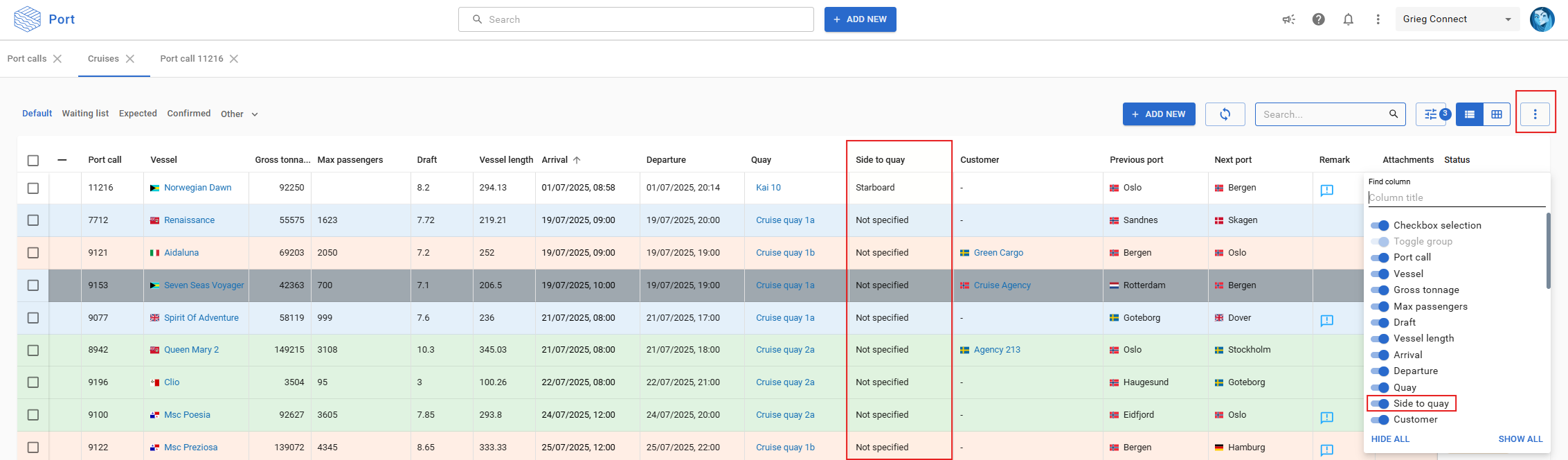Open remark for Msc Poesia row
1568x460 pixels.
(1326, 417)
